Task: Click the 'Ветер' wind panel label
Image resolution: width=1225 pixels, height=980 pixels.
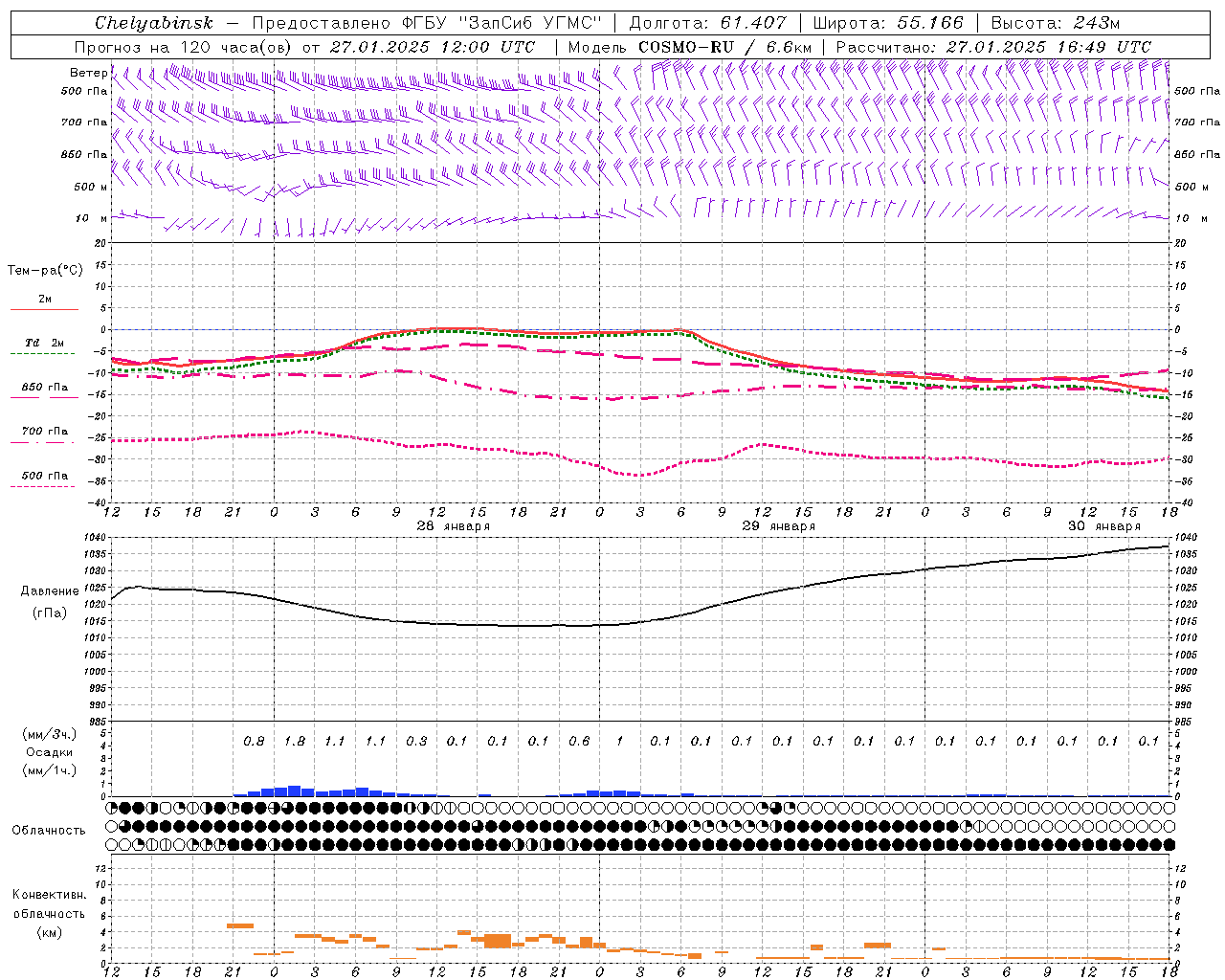Action: (x=88, y=73)
